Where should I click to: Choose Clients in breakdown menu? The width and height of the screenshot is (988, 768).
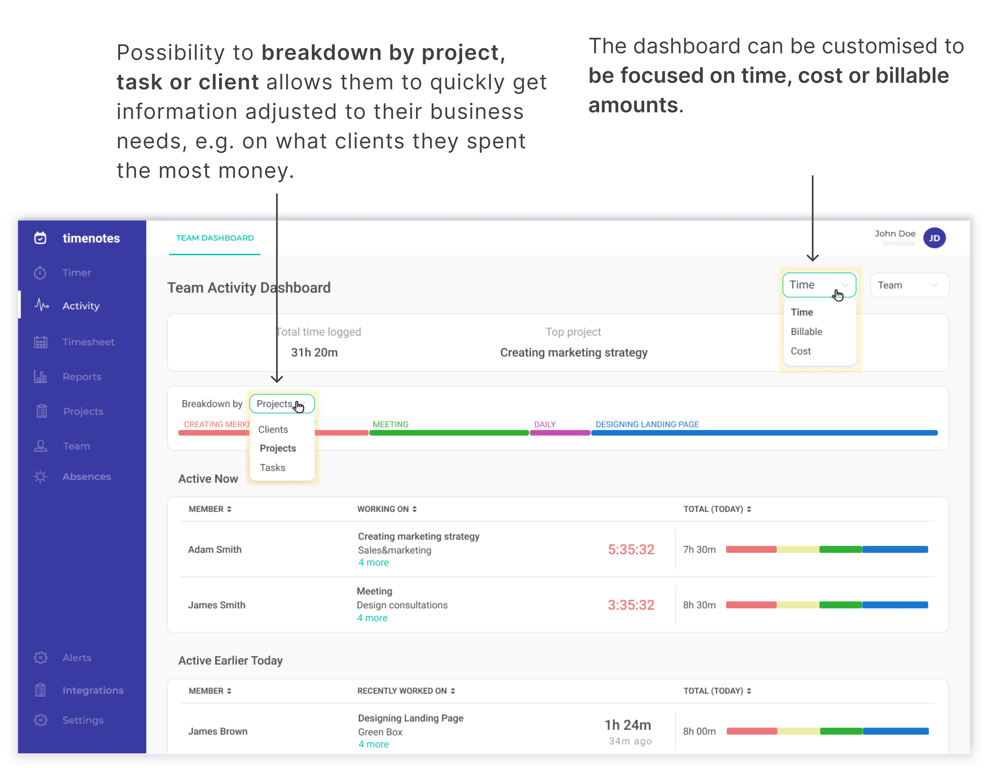pyautogui.click(x=273, y=430)
